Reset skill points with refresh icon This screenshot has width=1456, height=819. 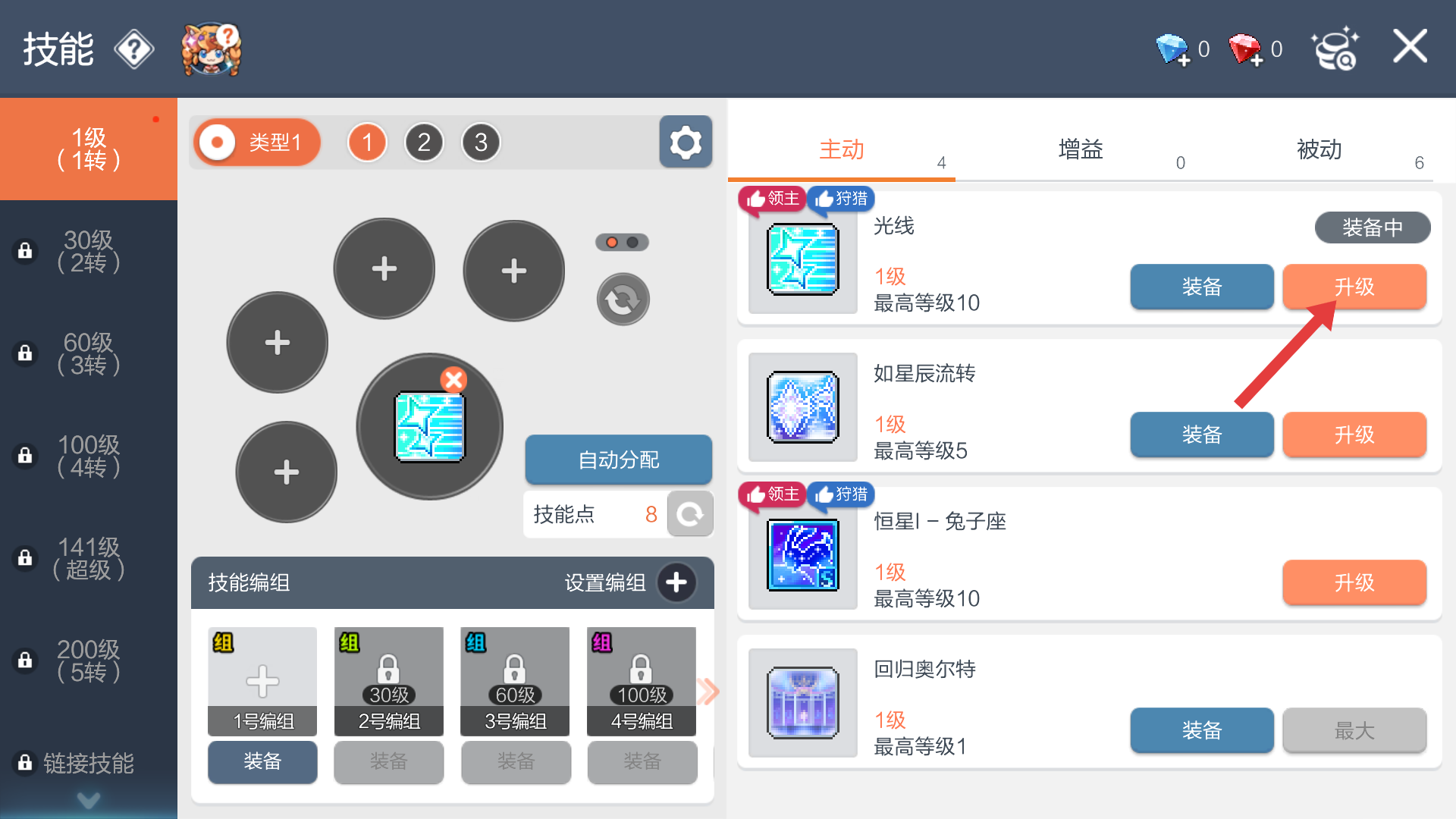coord(690,514)
